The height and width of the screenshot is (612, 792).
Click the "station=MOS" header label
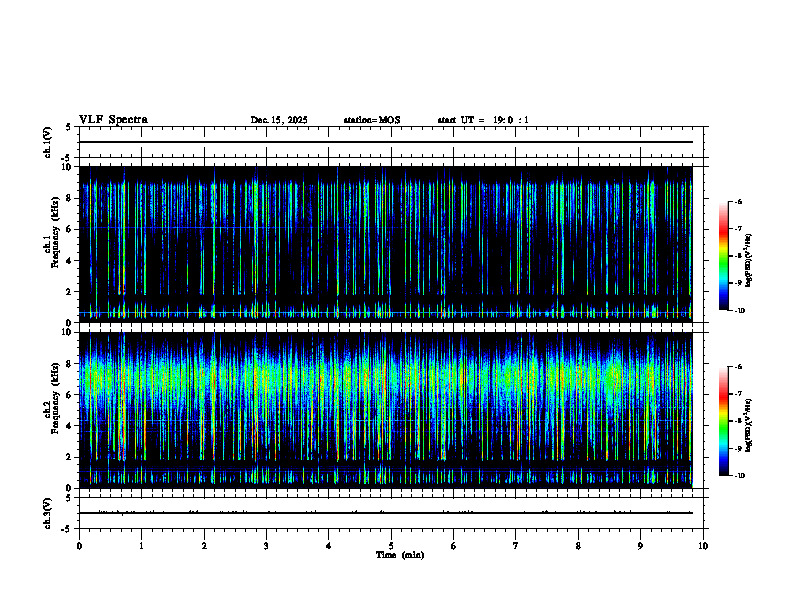(372, 120)
